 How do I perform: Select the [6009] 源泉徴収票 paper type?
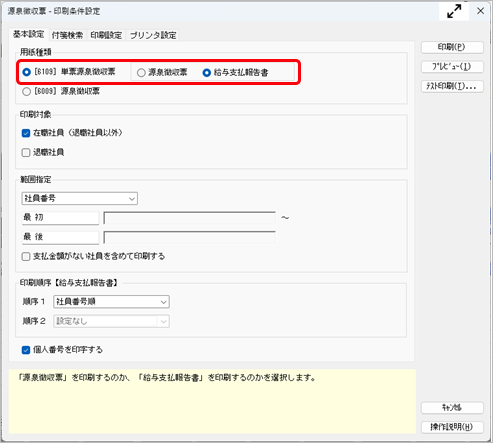pos(61,91)
